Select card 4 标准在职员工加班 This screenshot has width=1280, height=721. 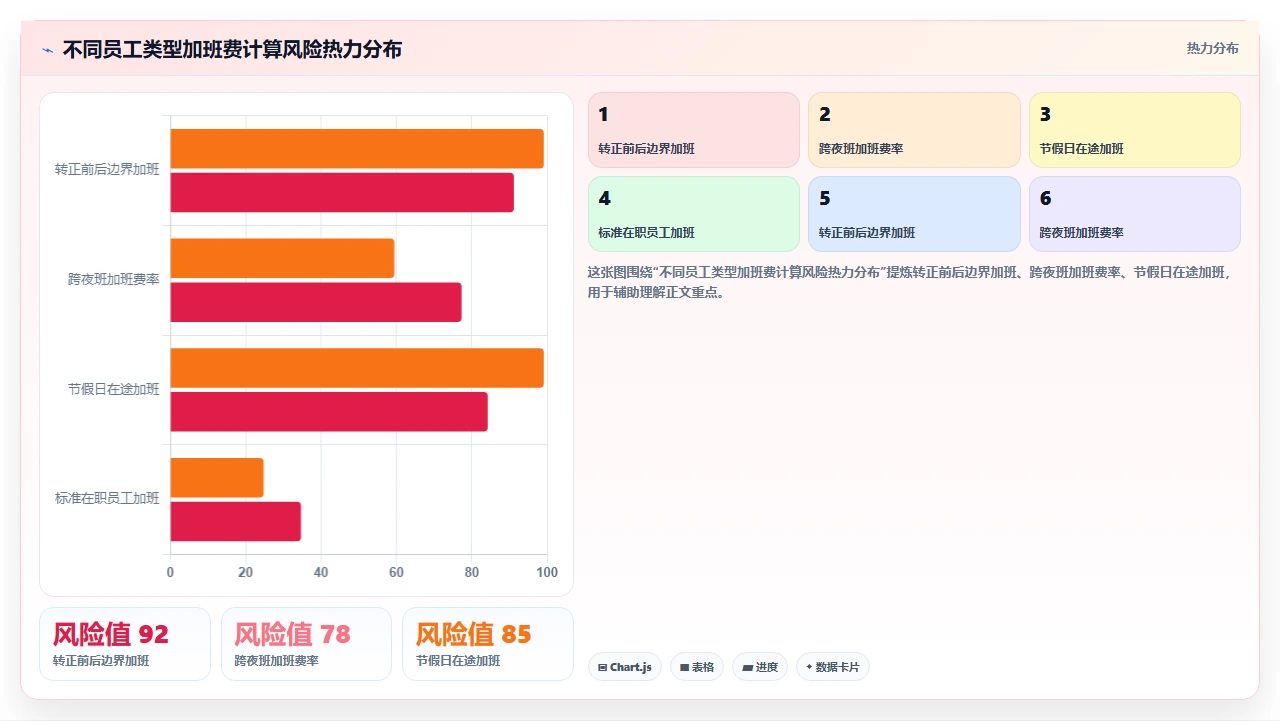point(694,214)
